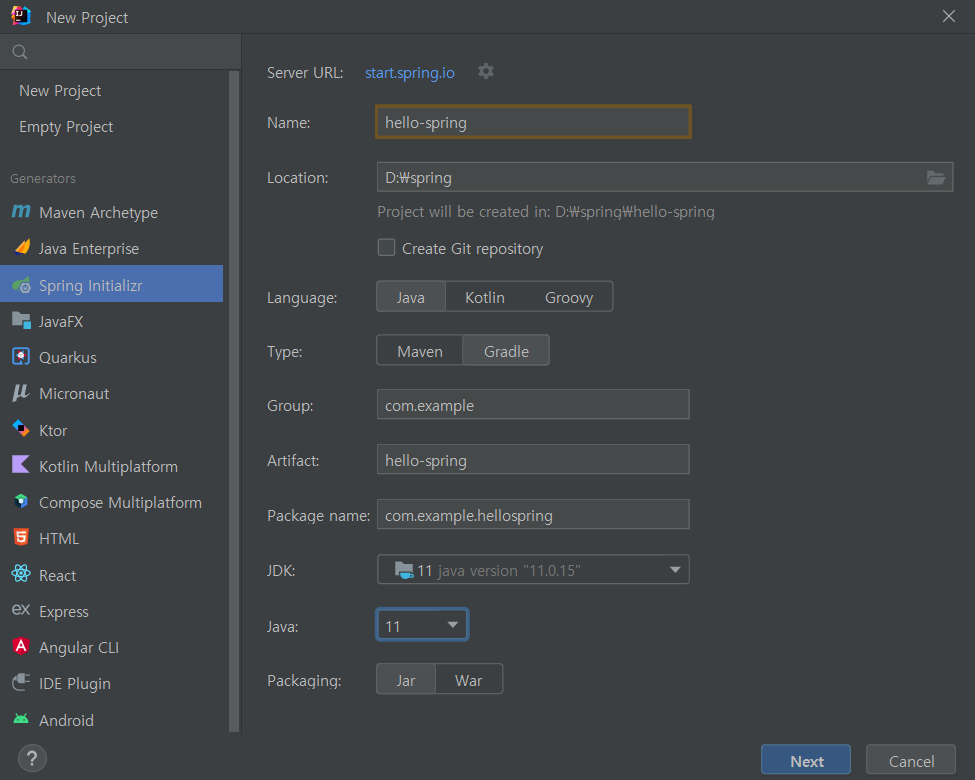Choose Maven as project type
The width and height of the screenshot is (975, 780).
click(x=420, y=351)
